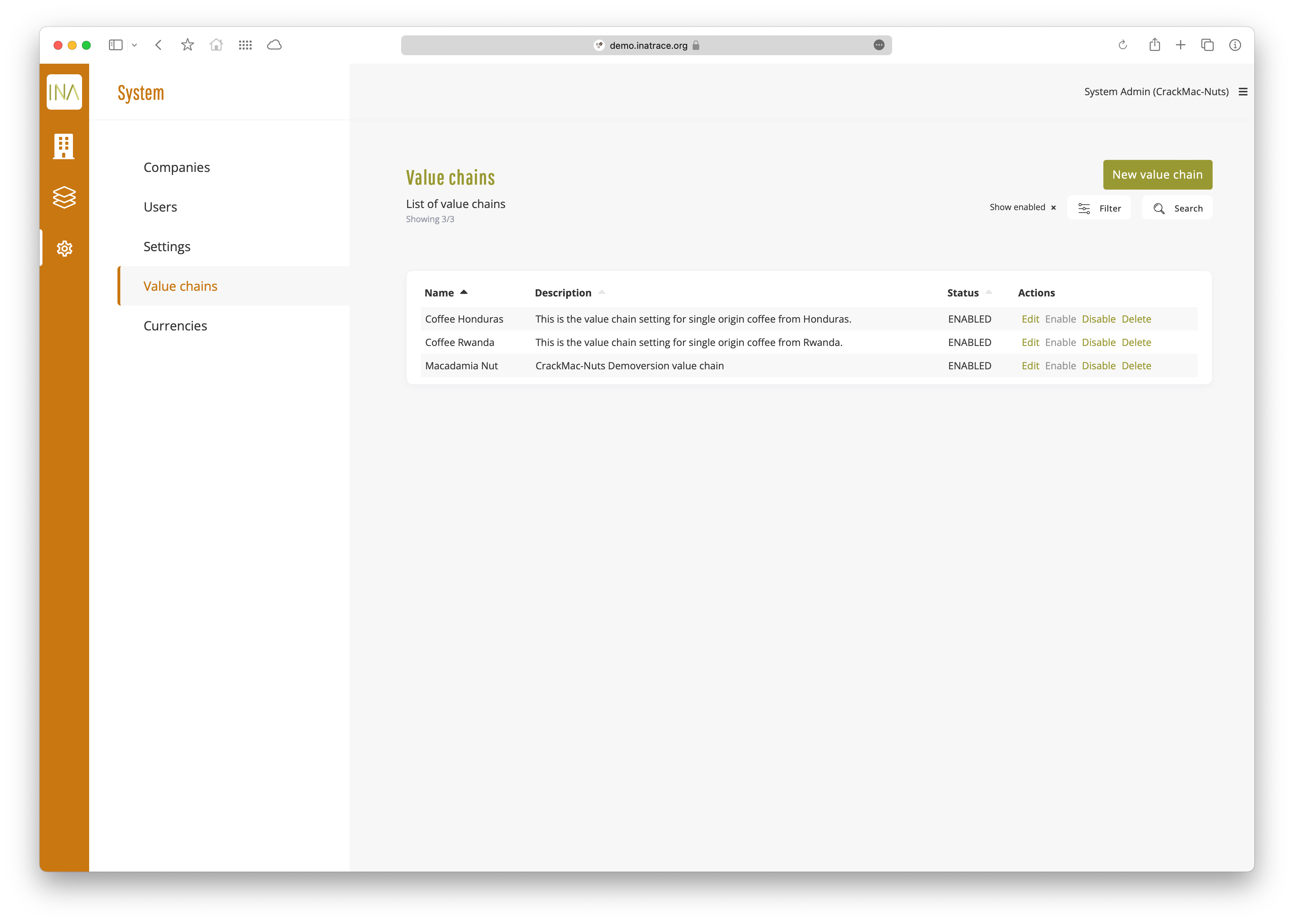
Task: Open the hamburger menu next to System Admin
Action: click(x=1243, y=92)
